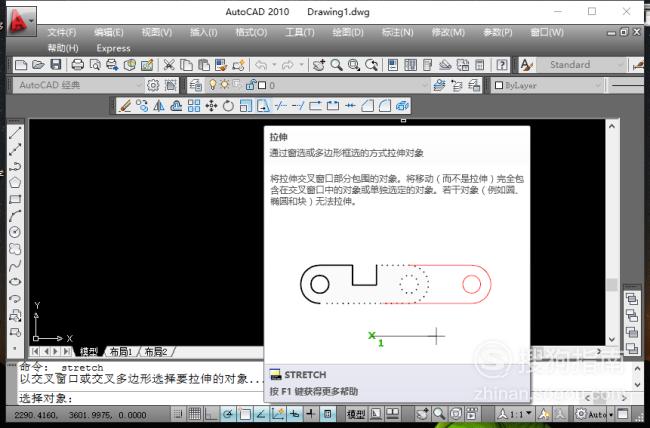Select the Erase tool in Modify toolbar
The height and width of the screenshot is (428, 650).
[125, 106]
